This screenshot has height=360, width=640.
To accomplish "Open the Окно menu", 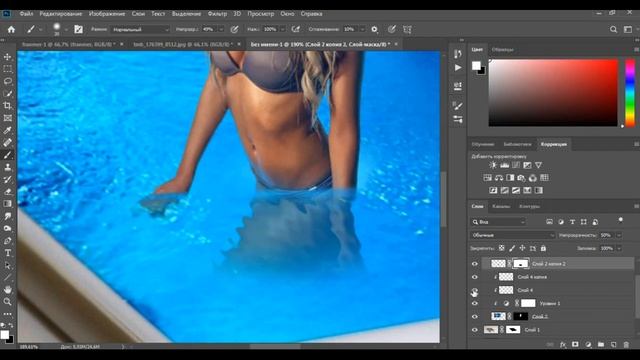I will (x=287, y=14).
